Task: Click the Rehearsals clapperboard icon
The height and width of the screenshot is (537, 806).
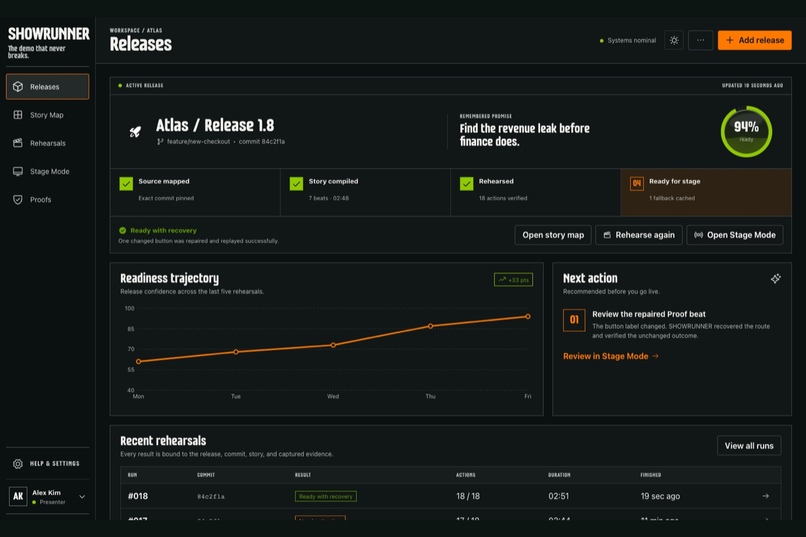Action: (18, 143)
